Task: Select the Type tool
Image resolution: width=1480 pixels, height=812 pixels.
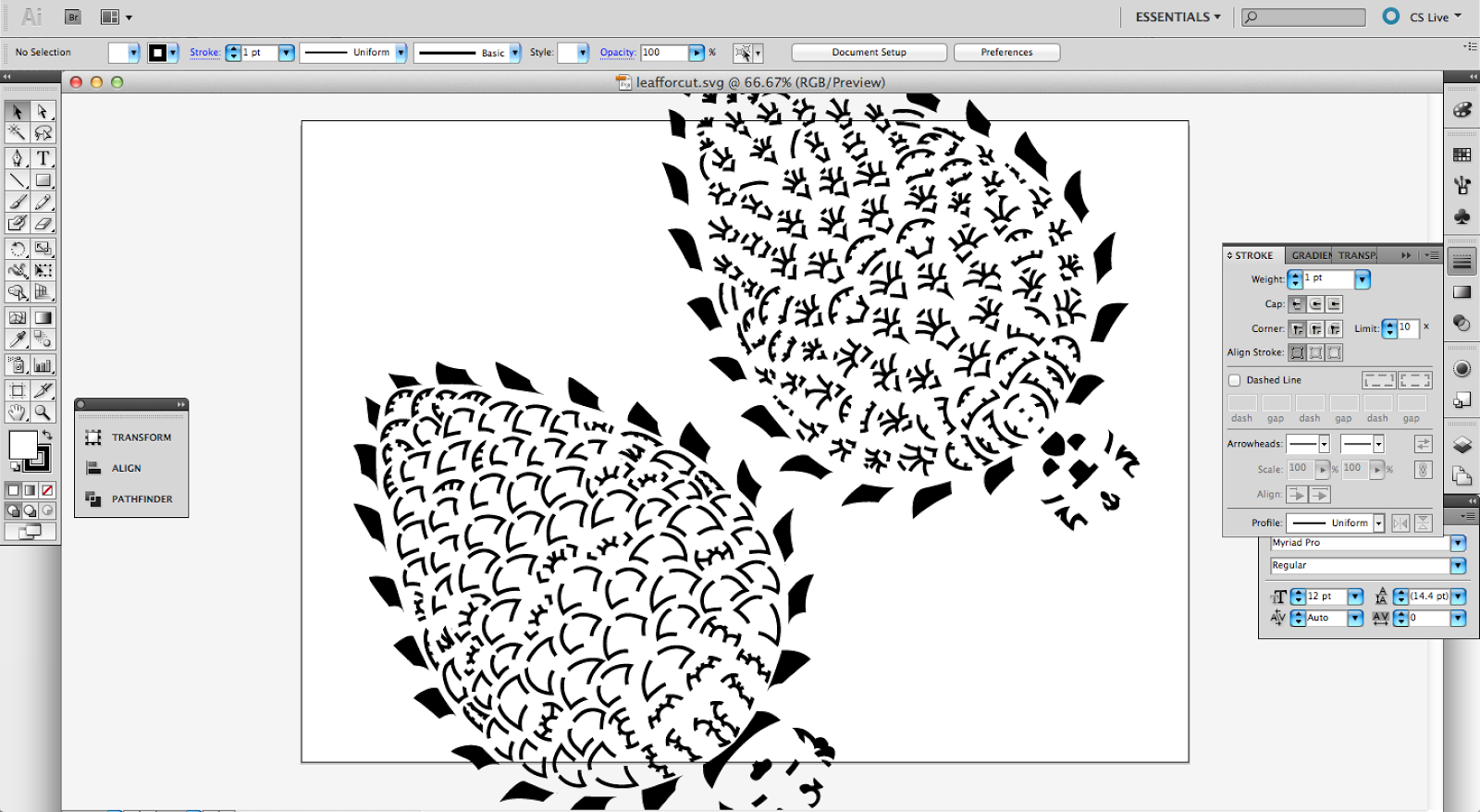Action: click(43, 158)
